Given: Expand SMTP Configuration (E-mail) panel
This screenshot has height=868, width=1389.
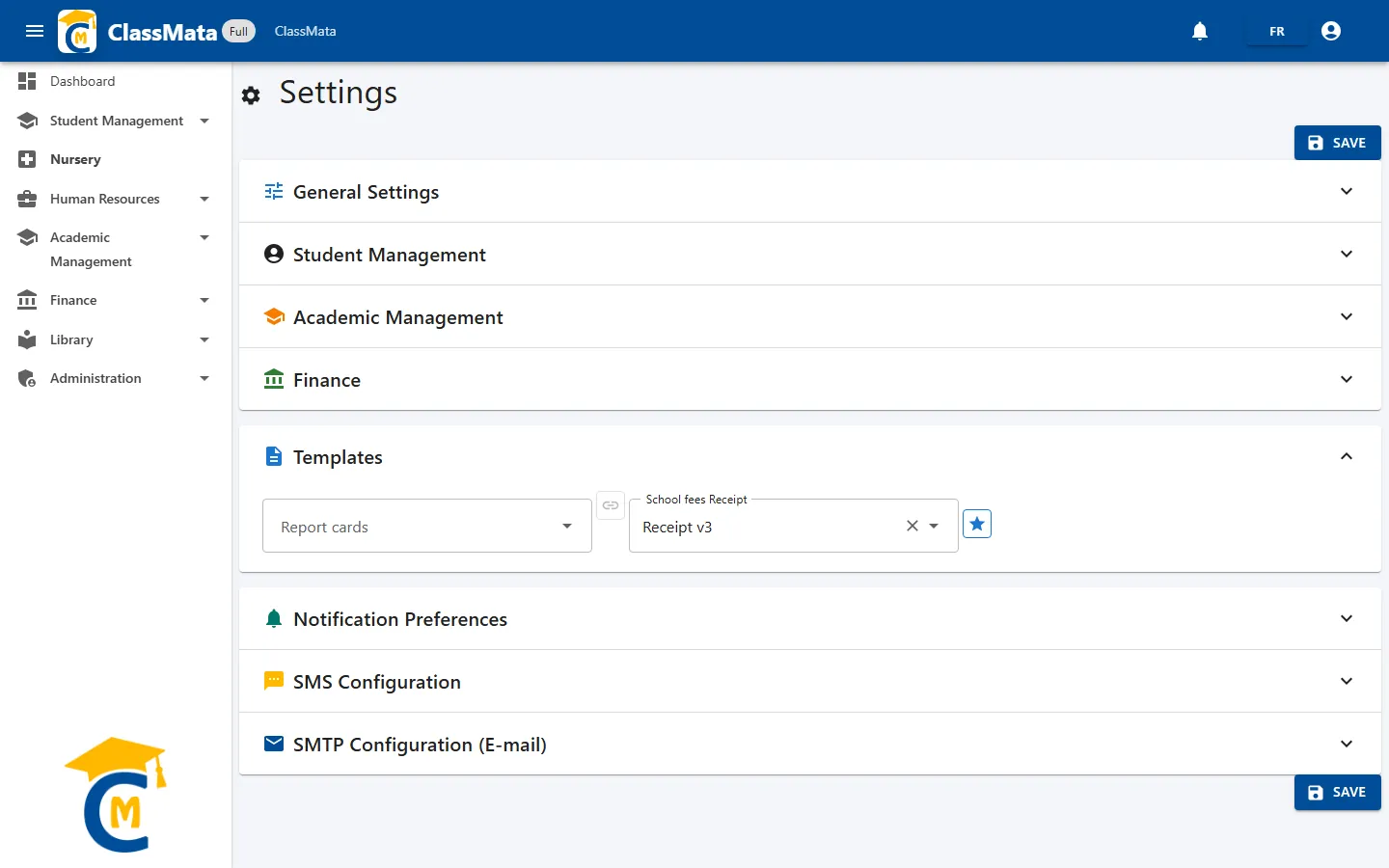Looking at the screenshot, I should coord(810,745).
